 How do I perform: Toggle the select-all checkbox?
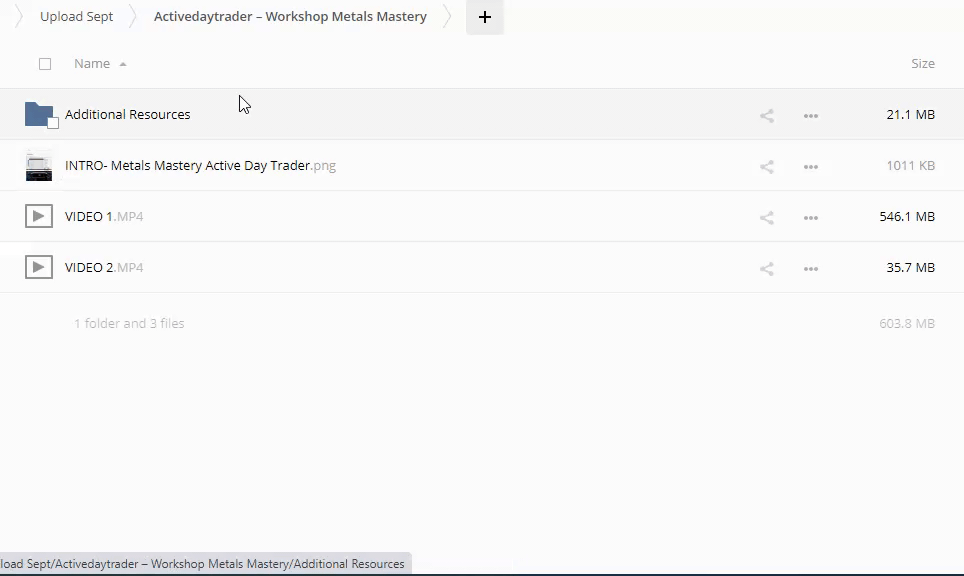click(45, 64)
